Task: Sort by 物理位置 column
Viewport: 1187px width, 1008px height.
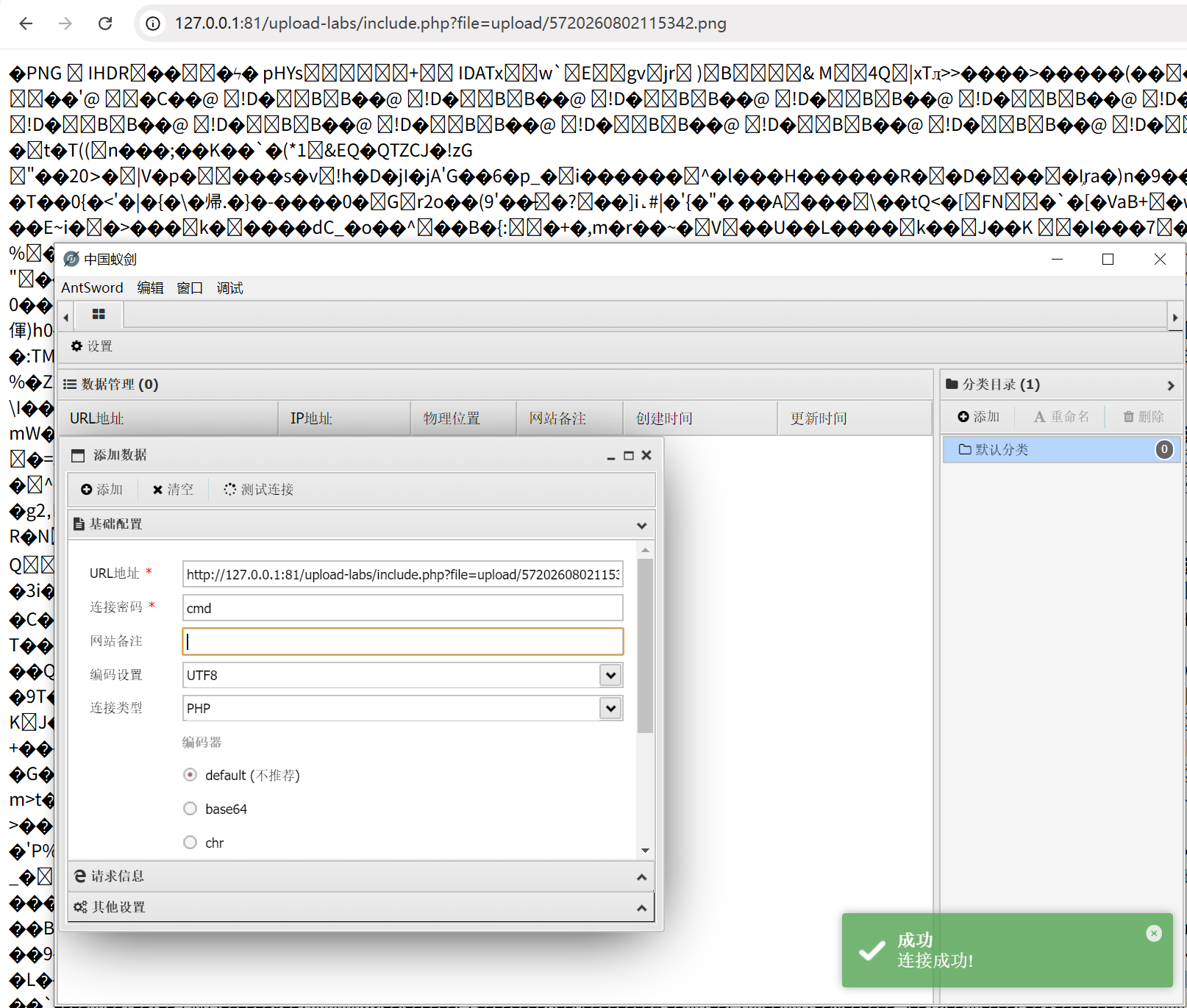Action: point(463,418)
